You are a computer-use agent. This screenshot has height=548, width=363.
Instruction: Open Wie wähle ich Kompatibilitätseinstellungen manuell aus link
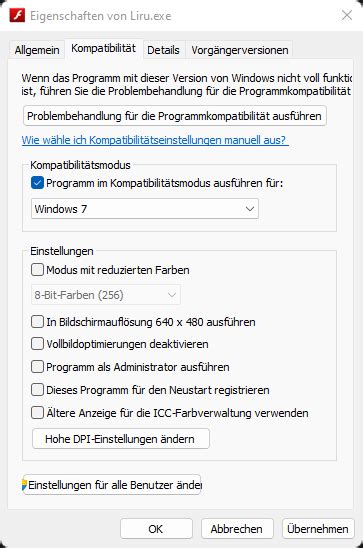coord(155,140)
